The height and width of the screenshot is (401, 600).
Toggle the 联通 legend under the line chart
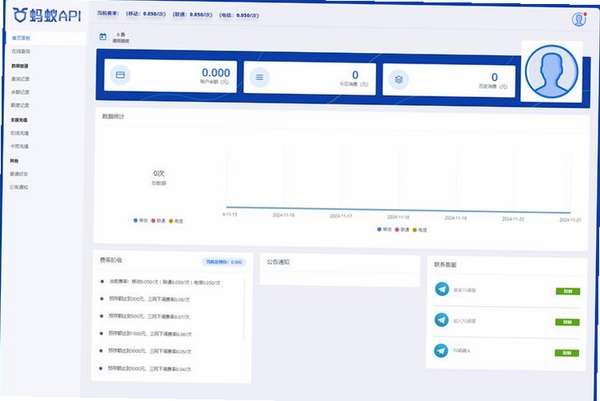click(402, 230)
